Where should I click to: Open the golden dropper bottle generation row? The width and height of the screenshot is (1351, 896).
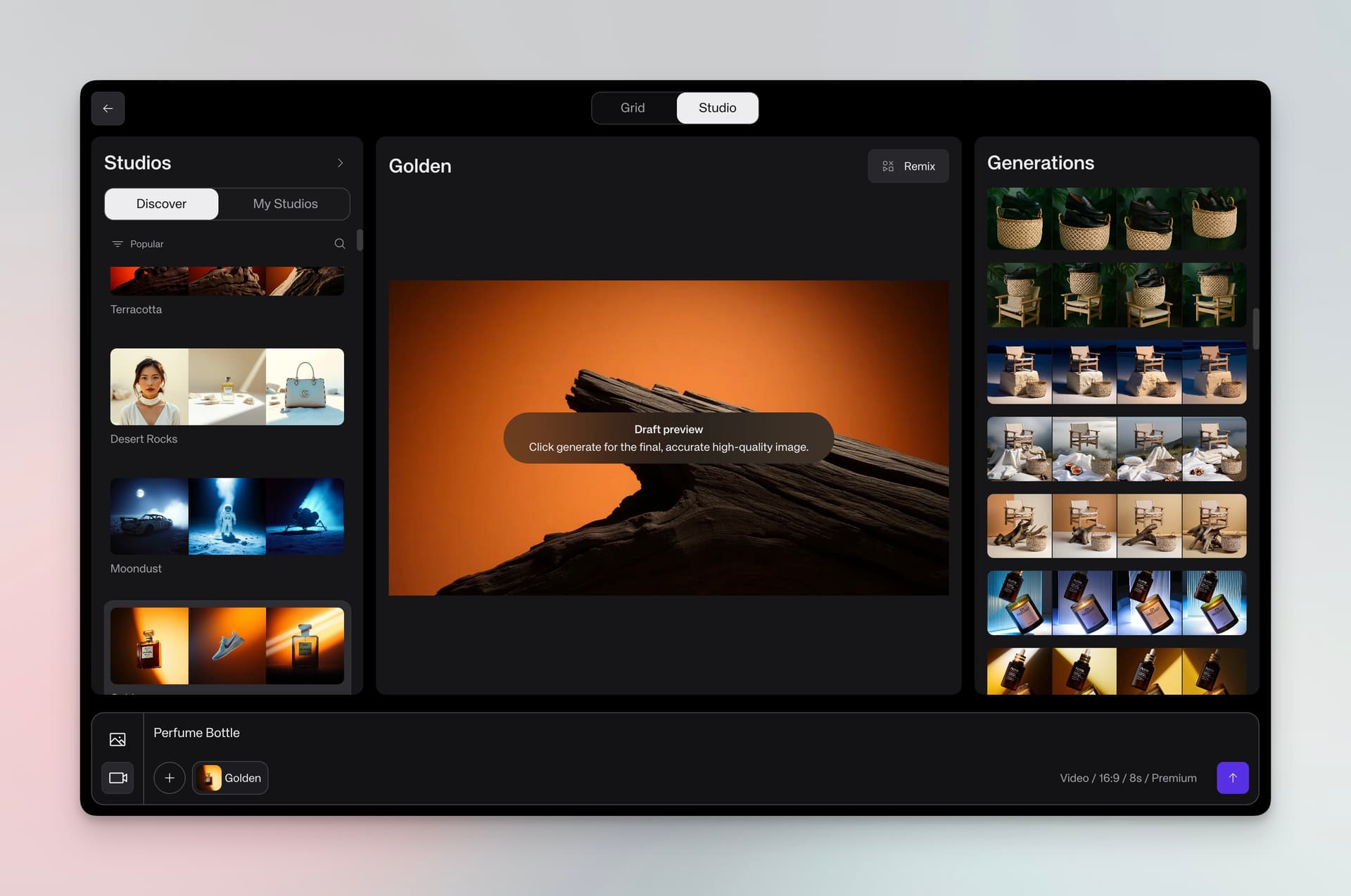click(1117, 671)
